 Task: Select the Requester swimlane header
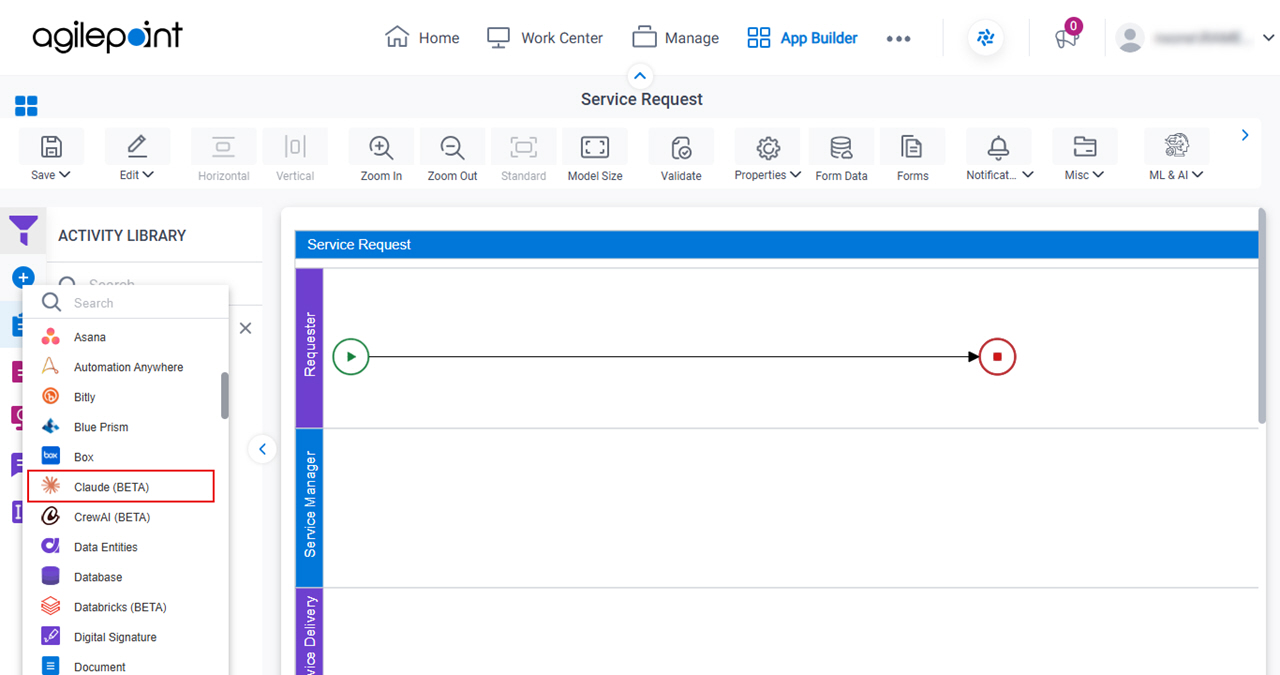click(309, 347)
